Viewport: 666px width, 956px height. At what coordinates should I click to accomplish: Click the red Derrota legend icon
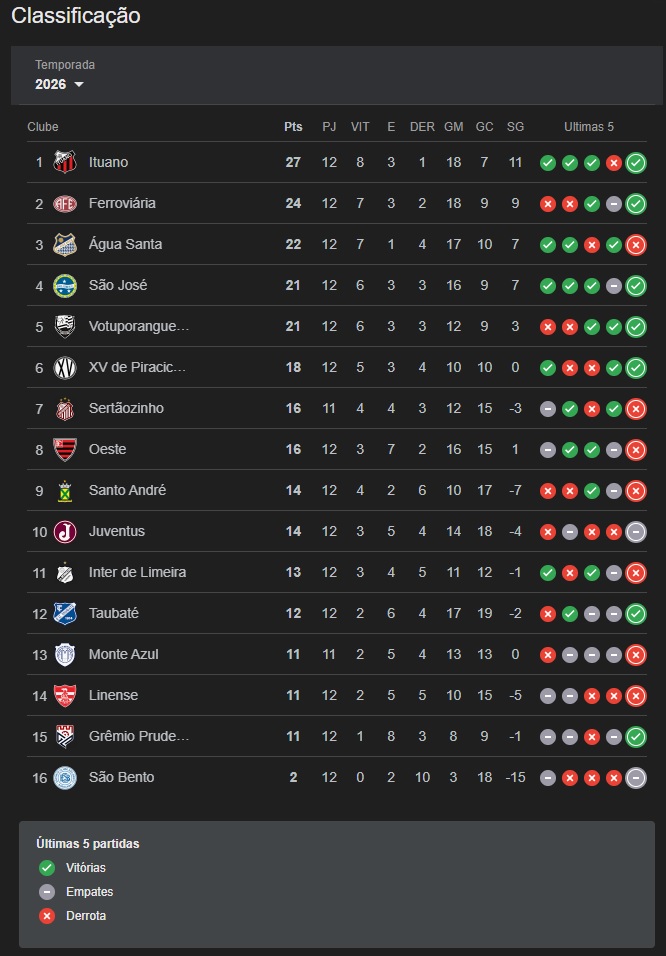(x=47, y=916)
